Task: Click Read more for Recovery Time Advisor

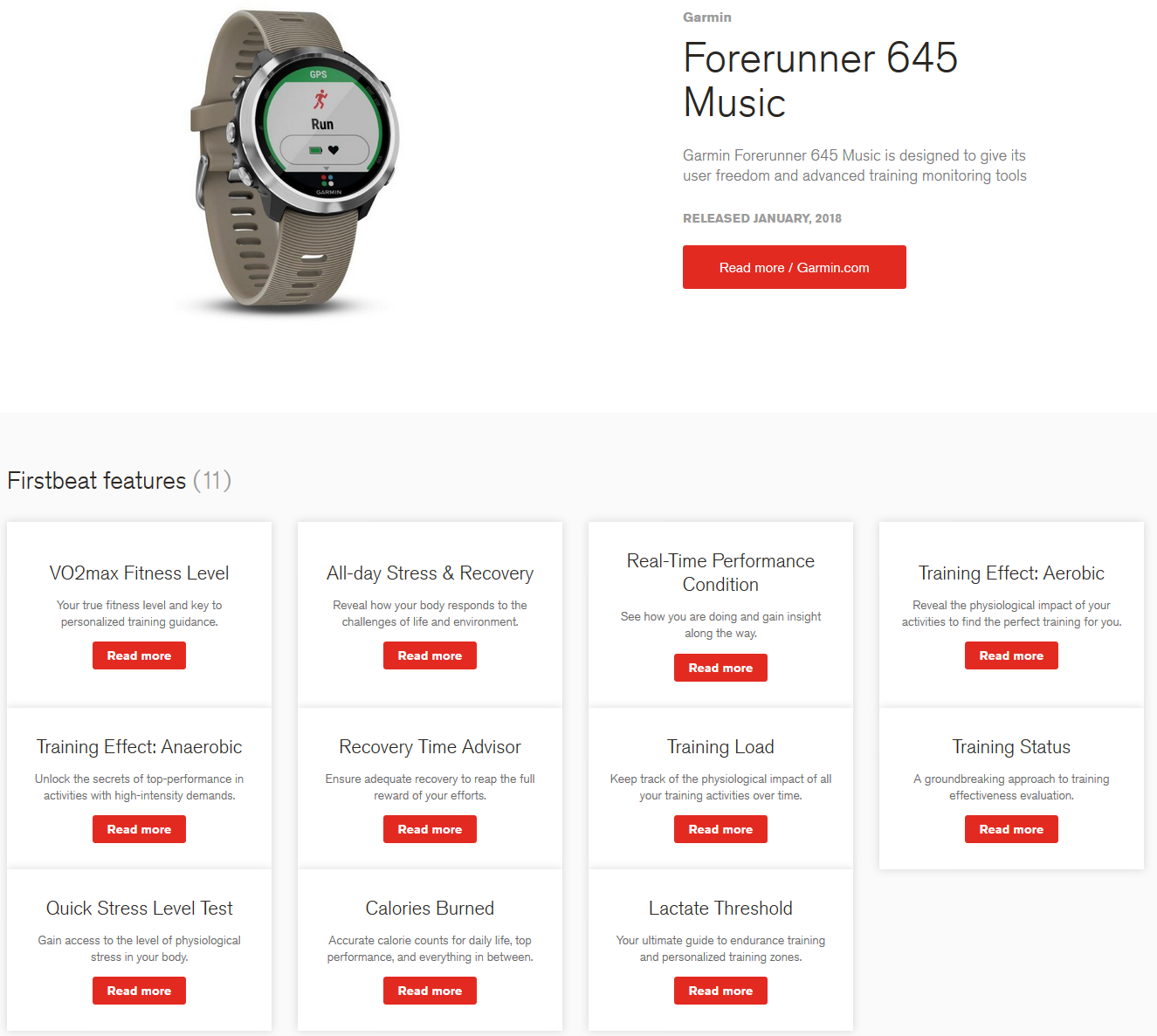Action: pos(430,829)
